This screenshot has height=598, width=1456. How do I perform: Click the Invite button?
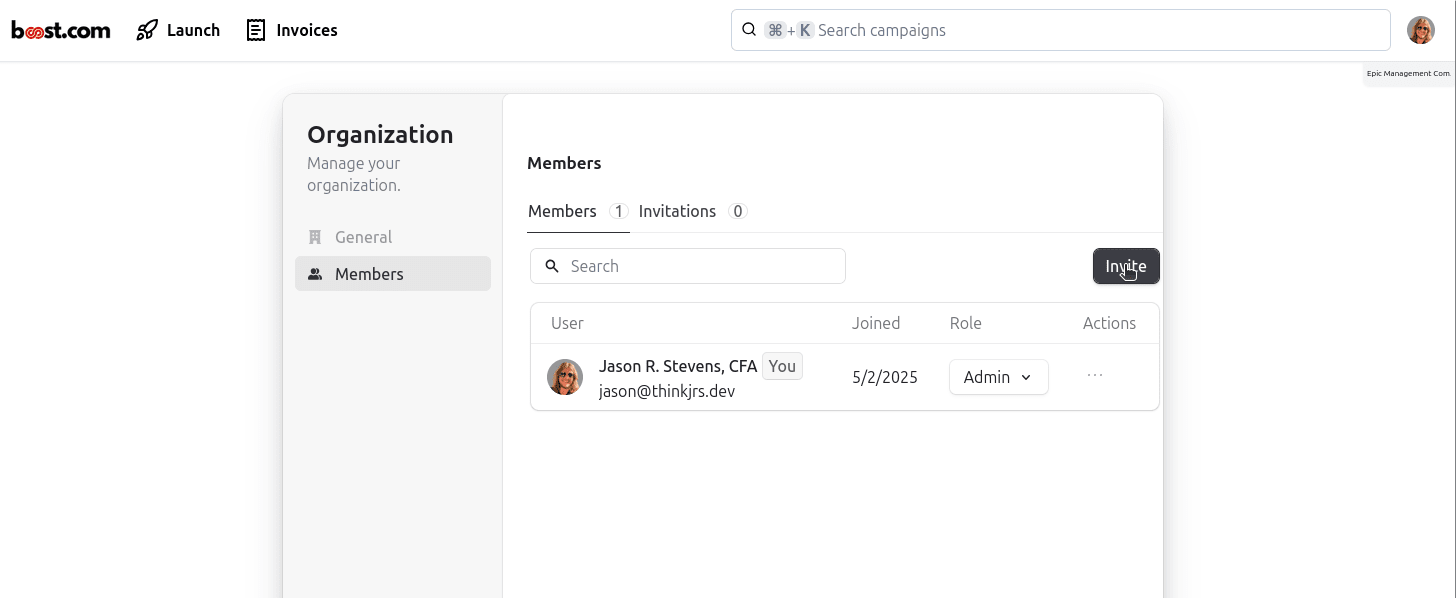(x=1126, y=265)
